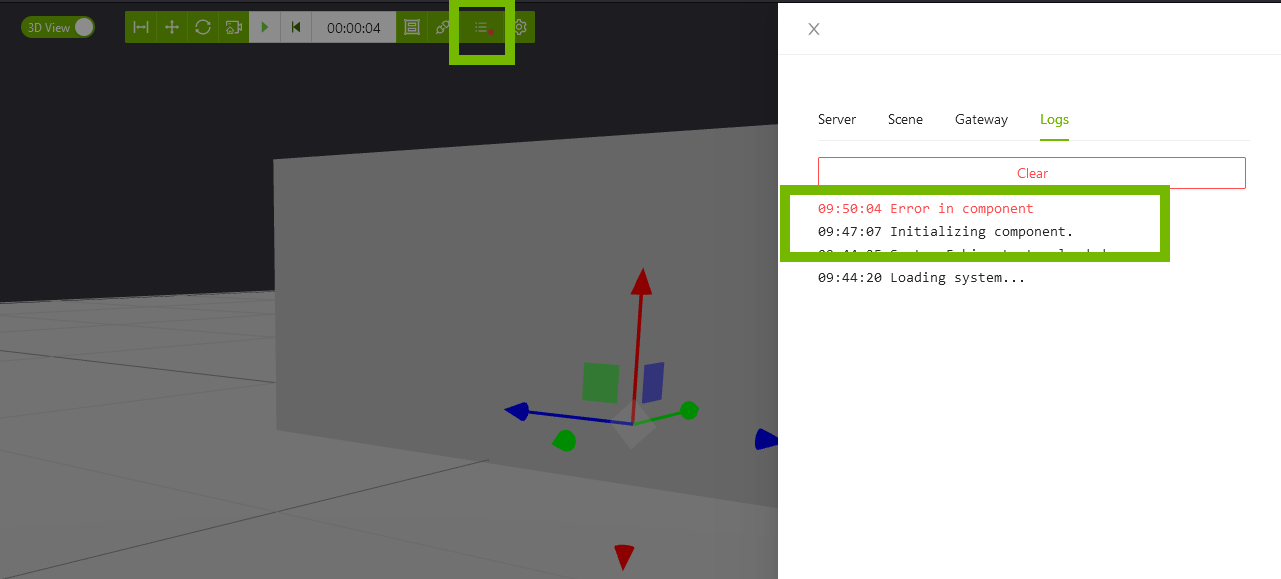Select the connection plug tool icon
The width and height of the screenshot is (1281, 579).
click(x=441, y=27)
